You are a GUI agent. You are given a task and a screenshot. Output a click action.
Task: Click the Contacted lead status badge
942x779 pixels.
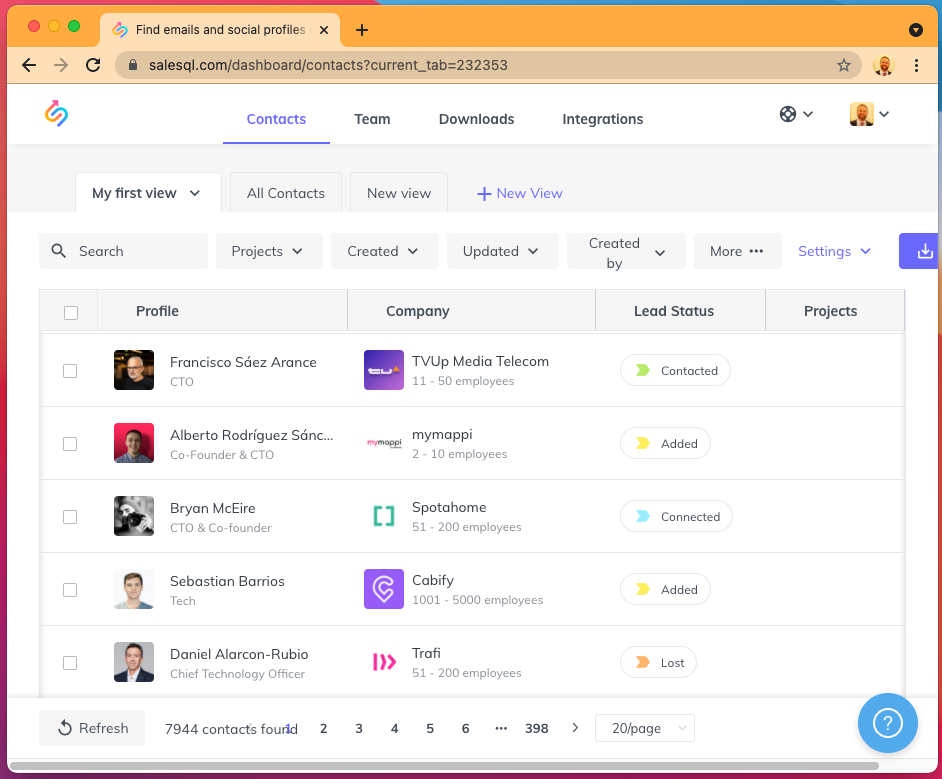[x=675, y=369]
